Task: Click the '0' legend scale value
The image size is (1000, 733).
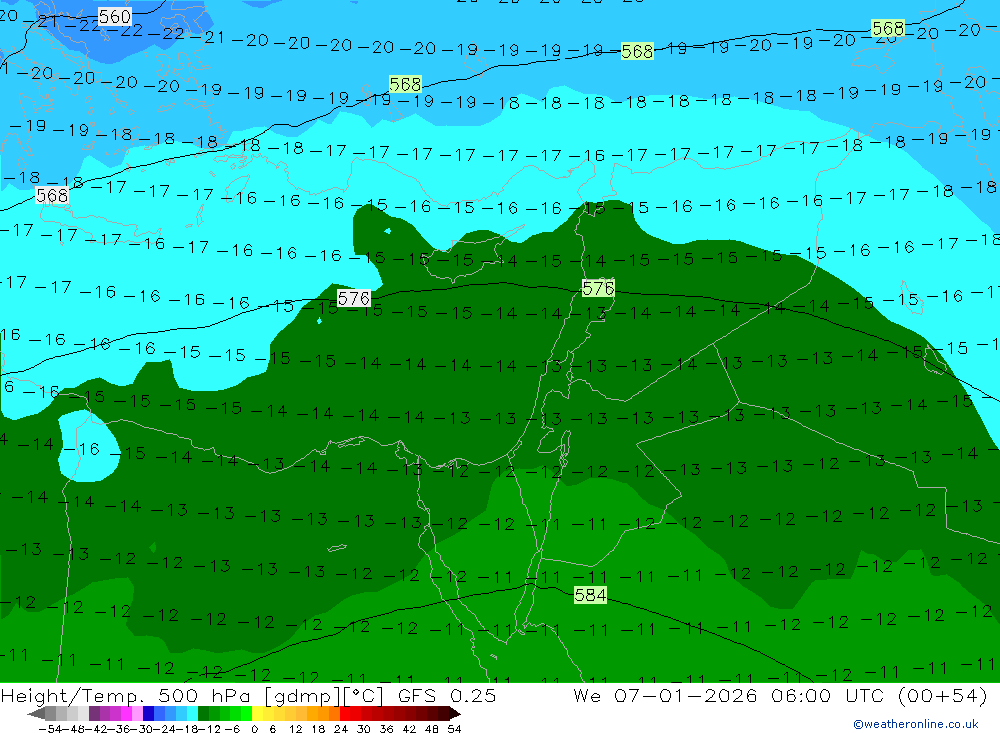Action: [x=254, y=729]
